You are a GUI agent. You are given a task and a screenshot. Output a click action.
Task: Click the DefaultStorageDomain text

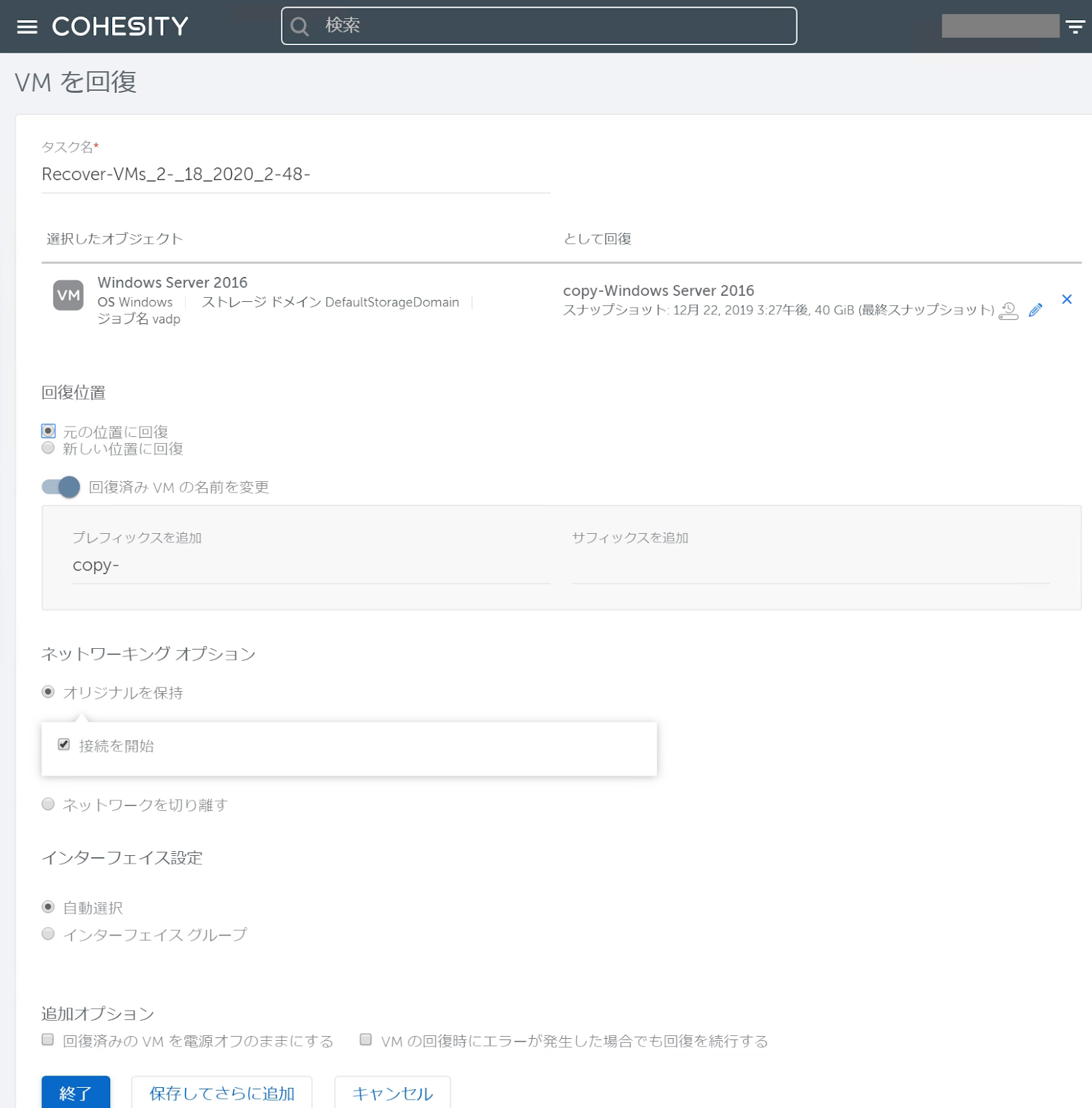[392, 303]
